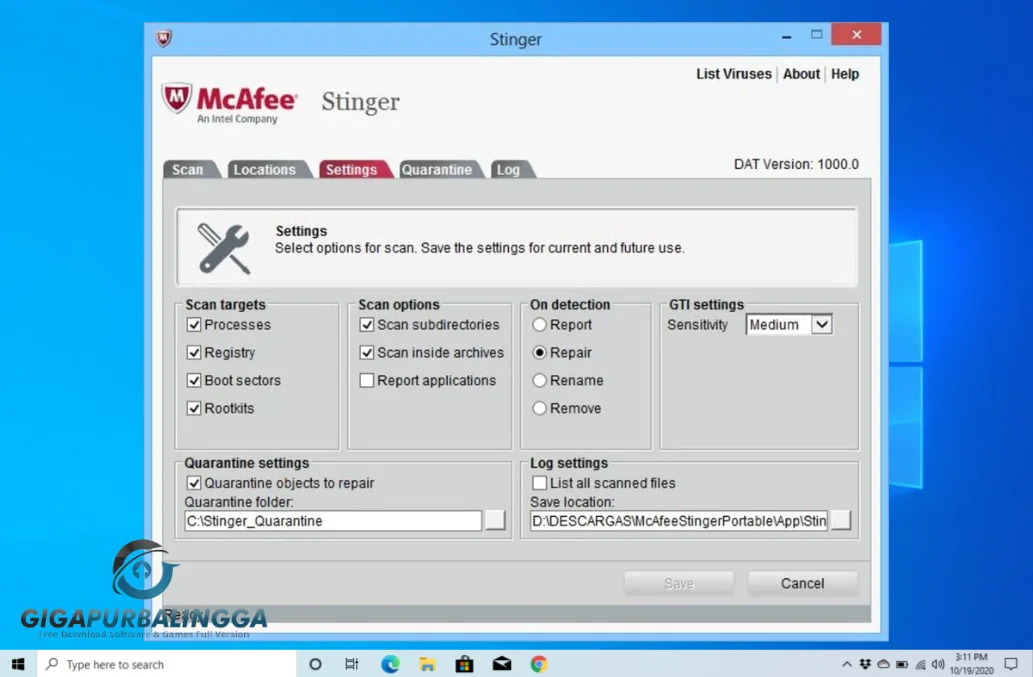Select the Settings tab

(x=352, y=169)
